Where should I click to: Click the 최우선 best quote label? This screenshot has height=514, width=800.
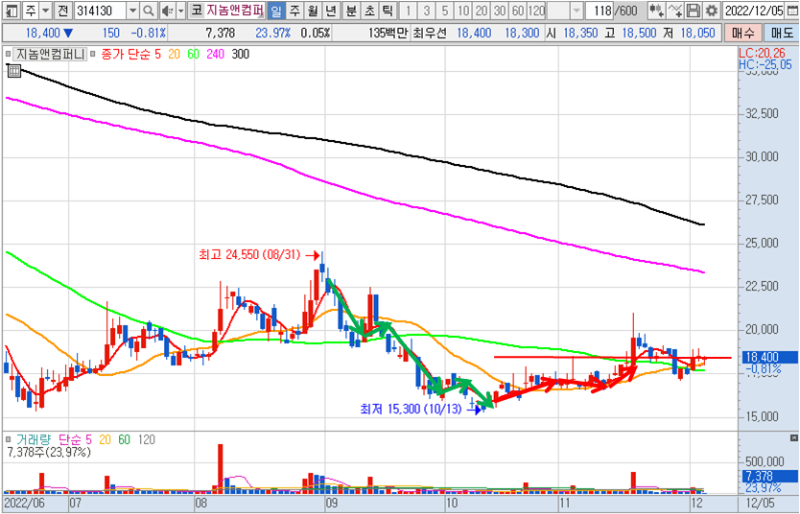(430, 33)
